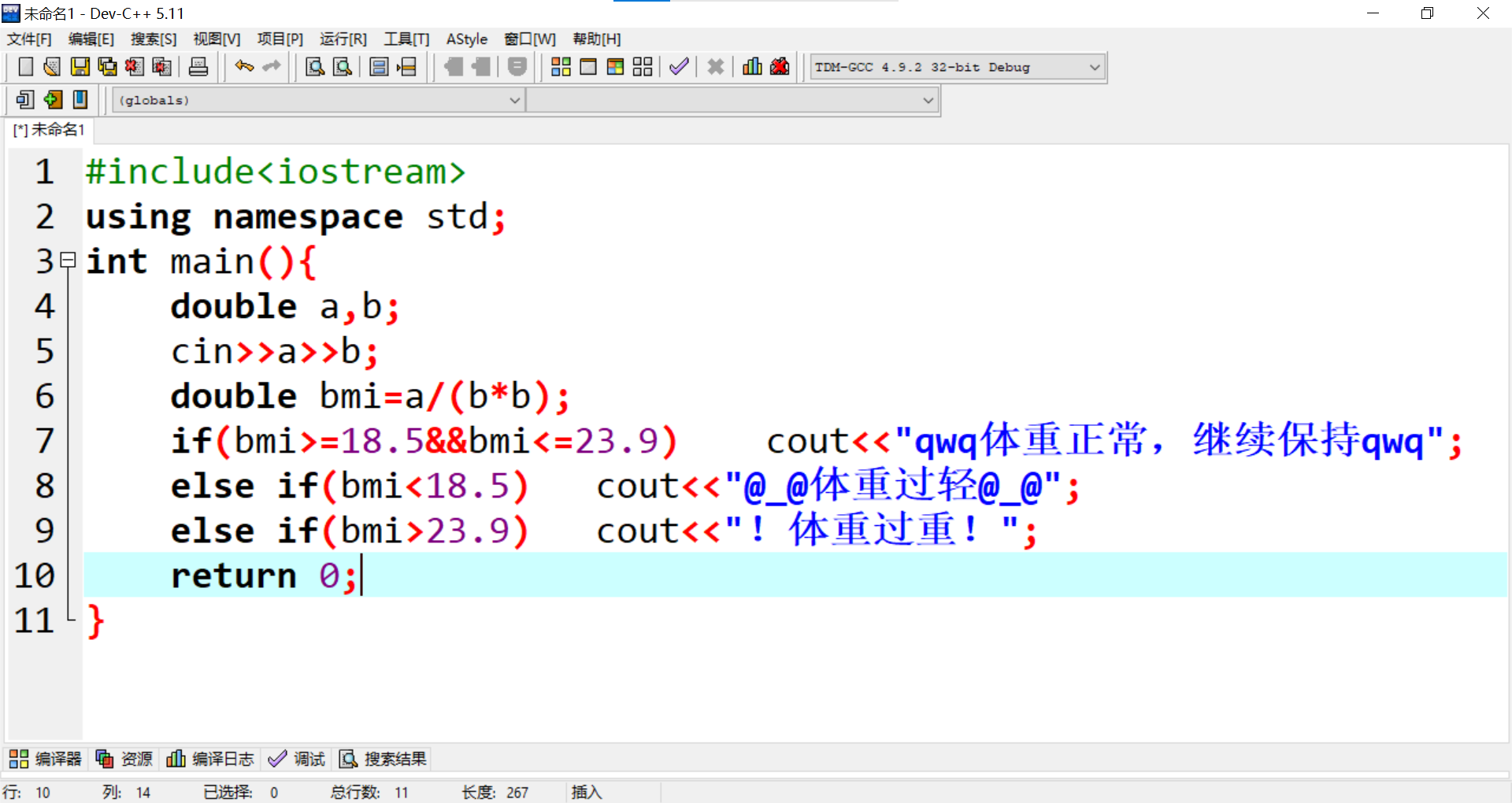Click the "qwq体重正常，继续保持qwq" string

pyautogui.click(x=1169, y=441)
